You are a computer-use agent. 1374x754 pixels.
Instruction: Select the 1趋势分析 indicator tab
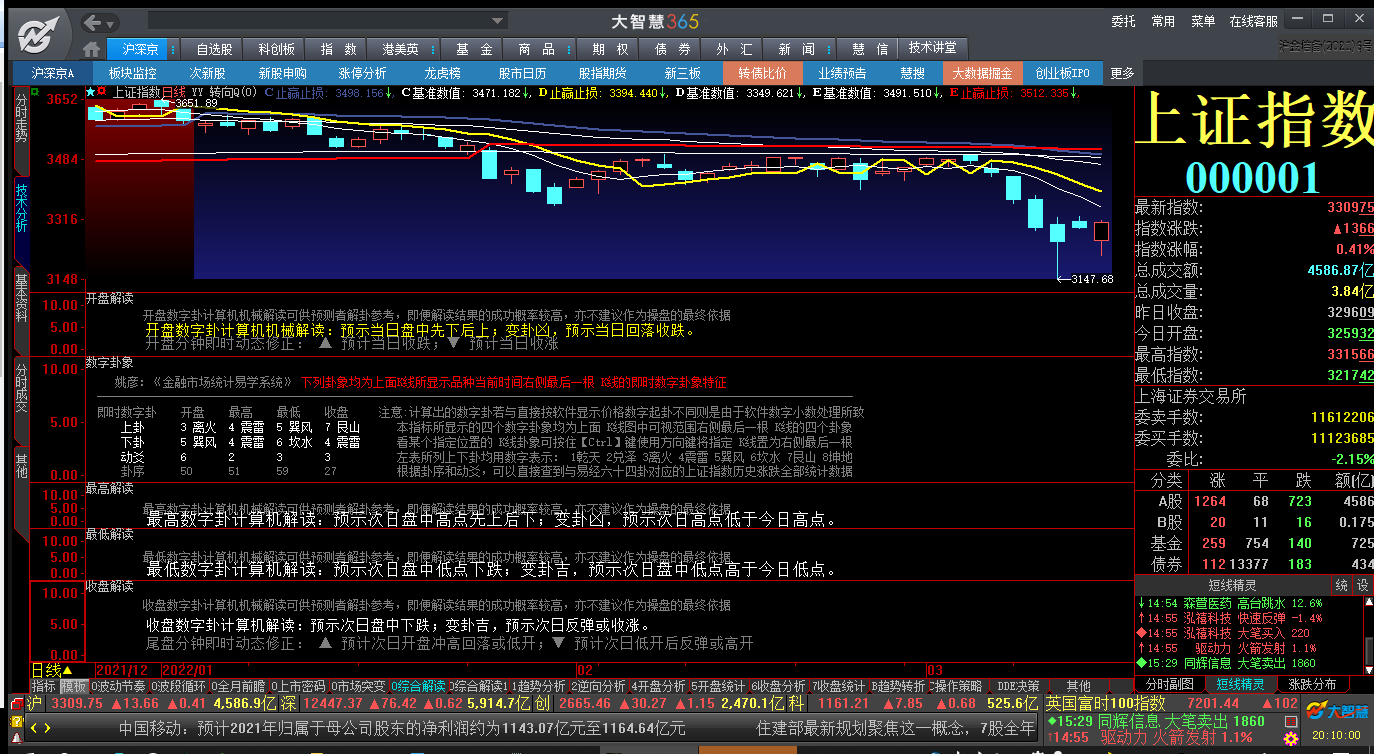pos(538,686)
